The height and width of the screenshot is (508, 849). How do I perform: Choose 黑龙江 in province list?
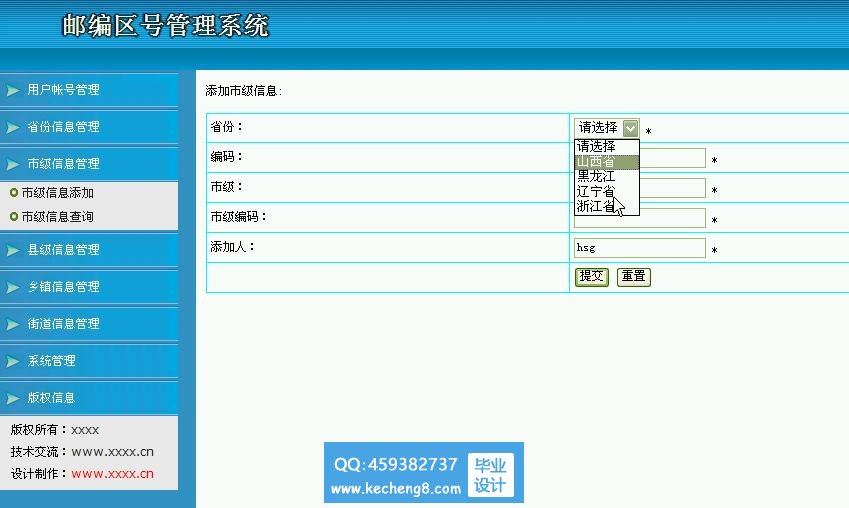[606, 176]
